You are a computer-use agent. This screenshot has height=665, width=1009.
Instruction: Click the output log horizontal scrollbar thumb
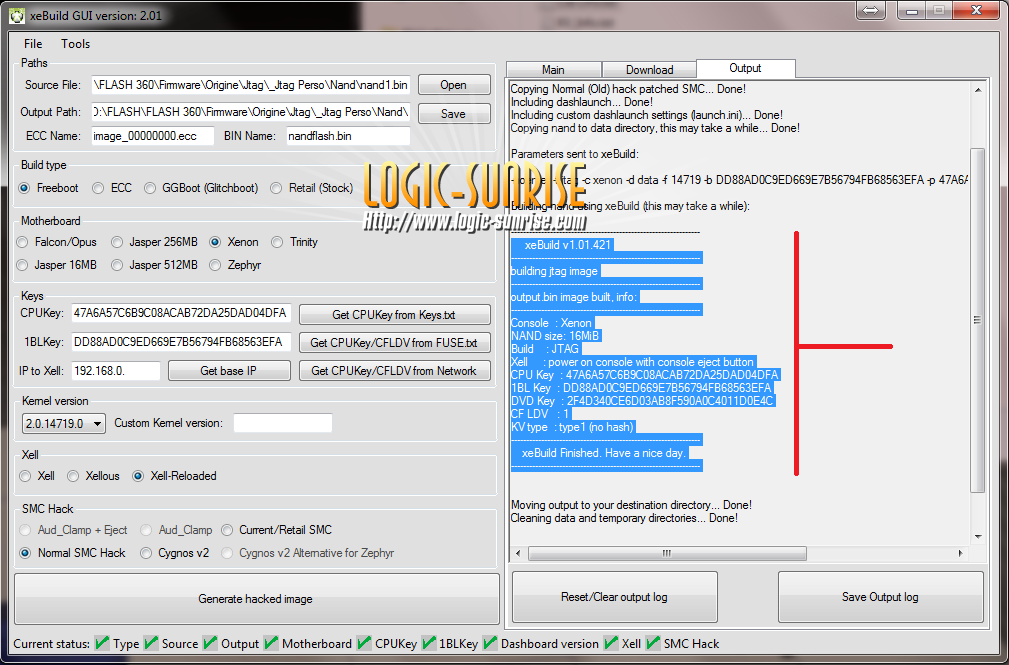coord(667,553)
